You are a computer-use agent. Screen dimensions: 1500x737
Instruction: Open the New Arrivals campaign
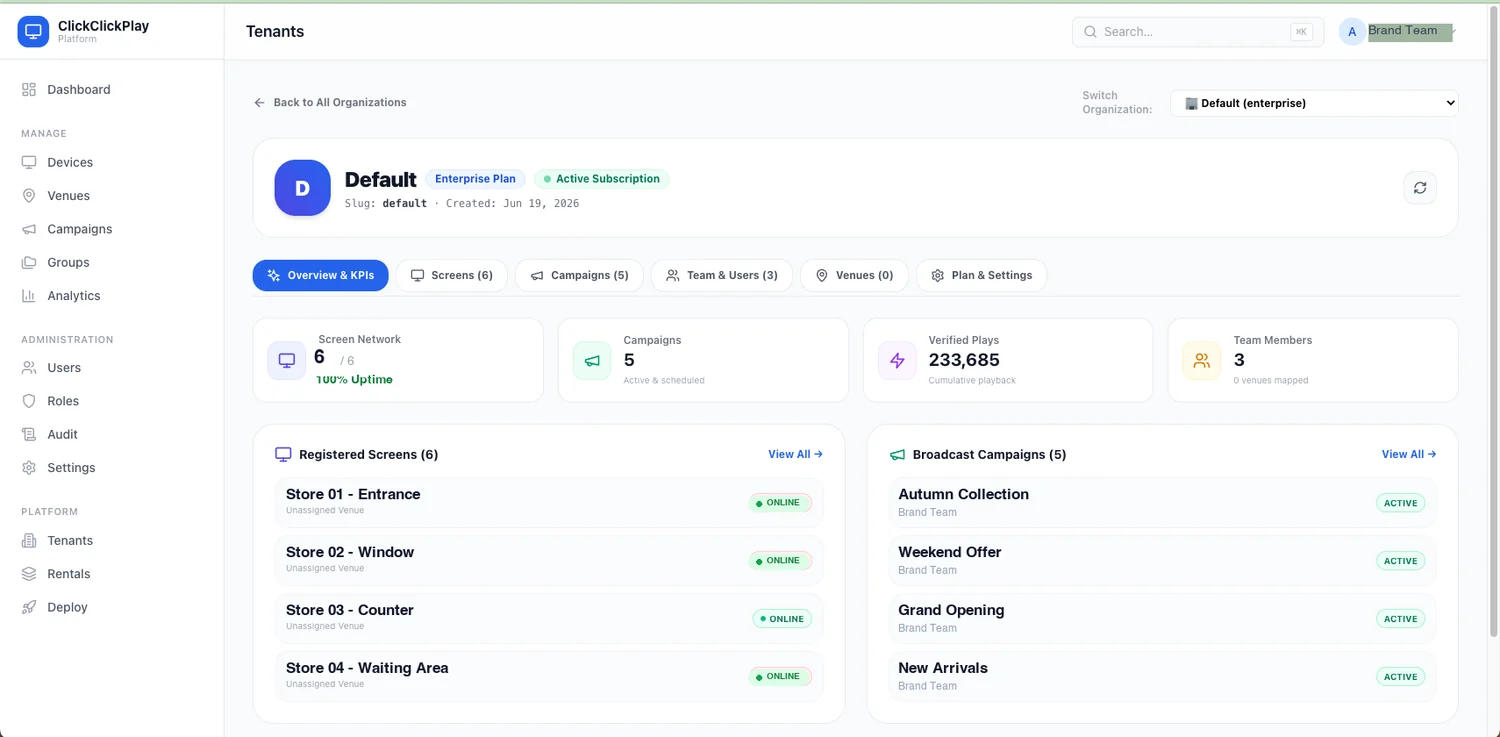1163,676
